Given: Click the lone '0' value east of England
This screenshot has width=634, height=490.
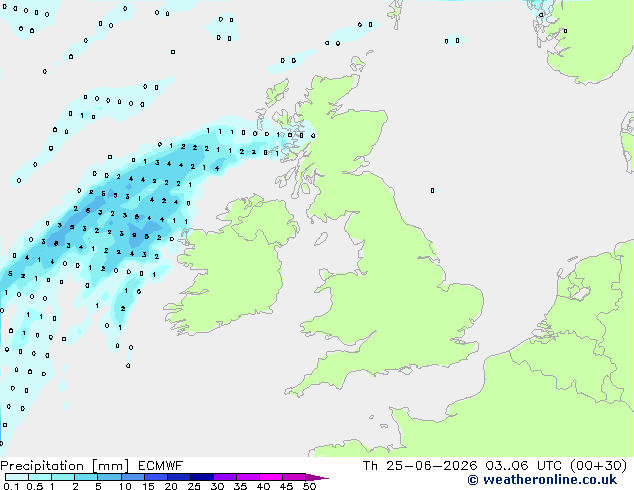Looking at the screenshot, I should [432, 190].
